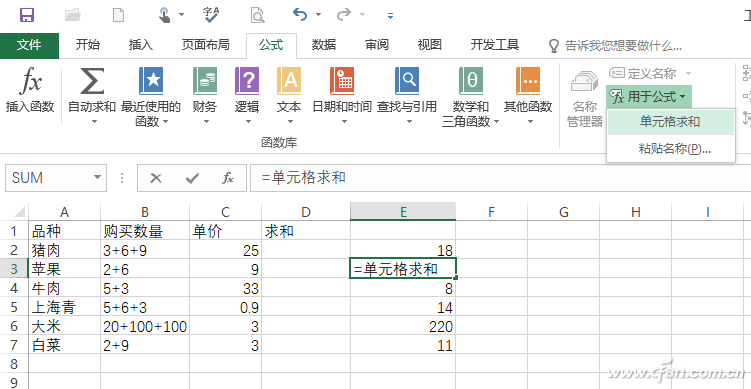Viewport: 751px width, 389px height.
Task: Click cell containing 购买数量
Action: [145, 231]
